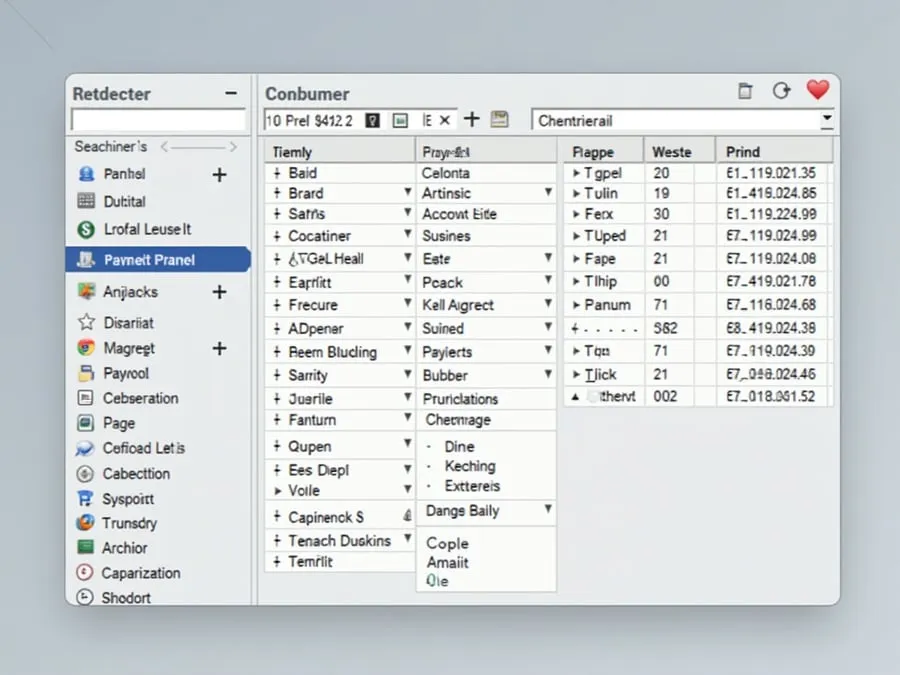The width and height of the screenshot is (900, 675).
Task: Click the value E7_018.081.52
Action: [x=771, y=397]
